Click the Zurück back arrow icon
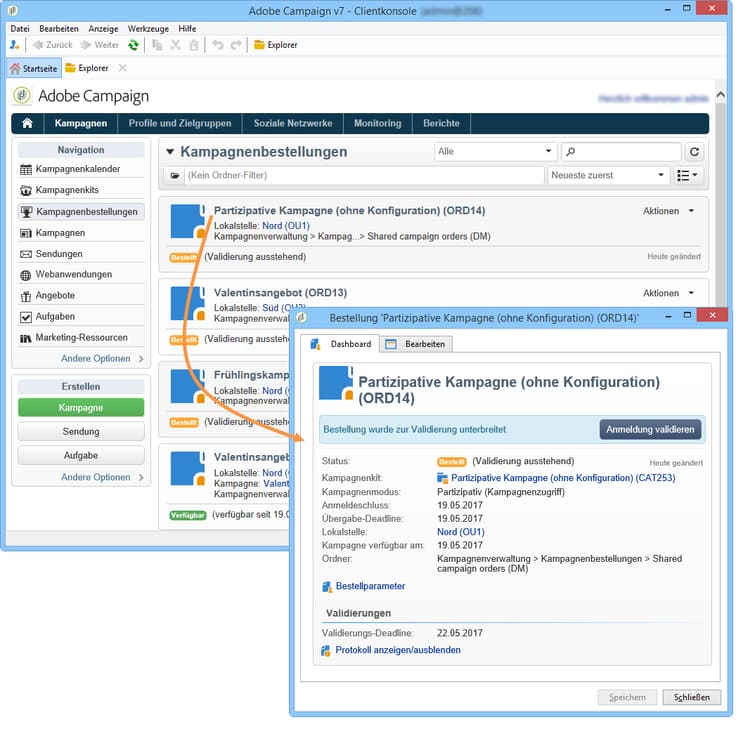750x729 pixels. (x=38, y=45)
